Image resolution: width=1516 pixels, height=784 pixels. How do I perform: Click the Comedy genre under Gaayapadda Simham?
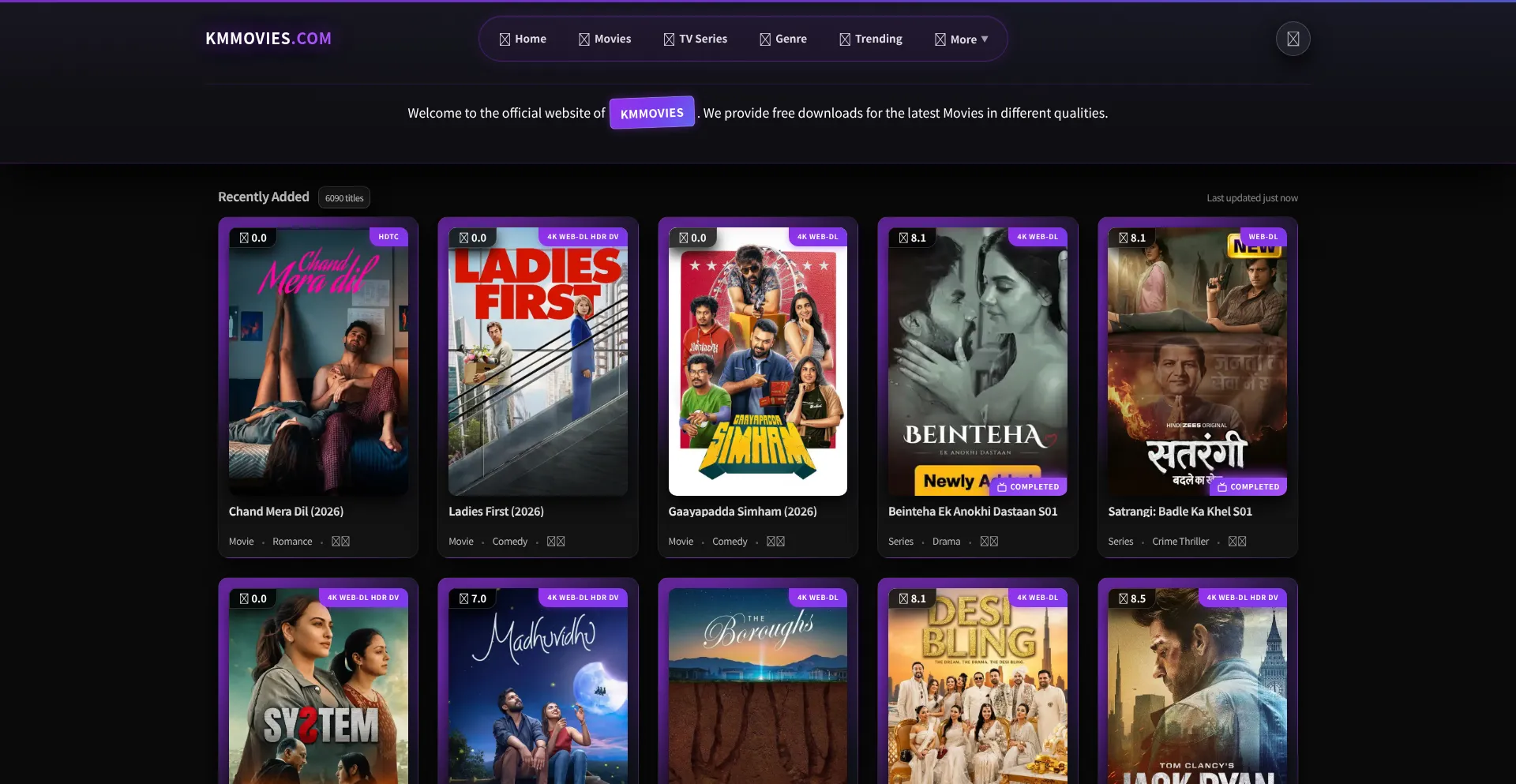[x=730, y=542]
